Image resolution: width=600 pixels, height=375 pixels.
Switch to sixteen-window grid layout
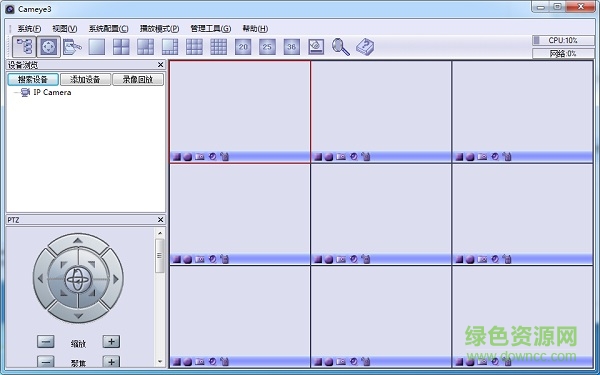pyautogui.click(x=218, y=47)
